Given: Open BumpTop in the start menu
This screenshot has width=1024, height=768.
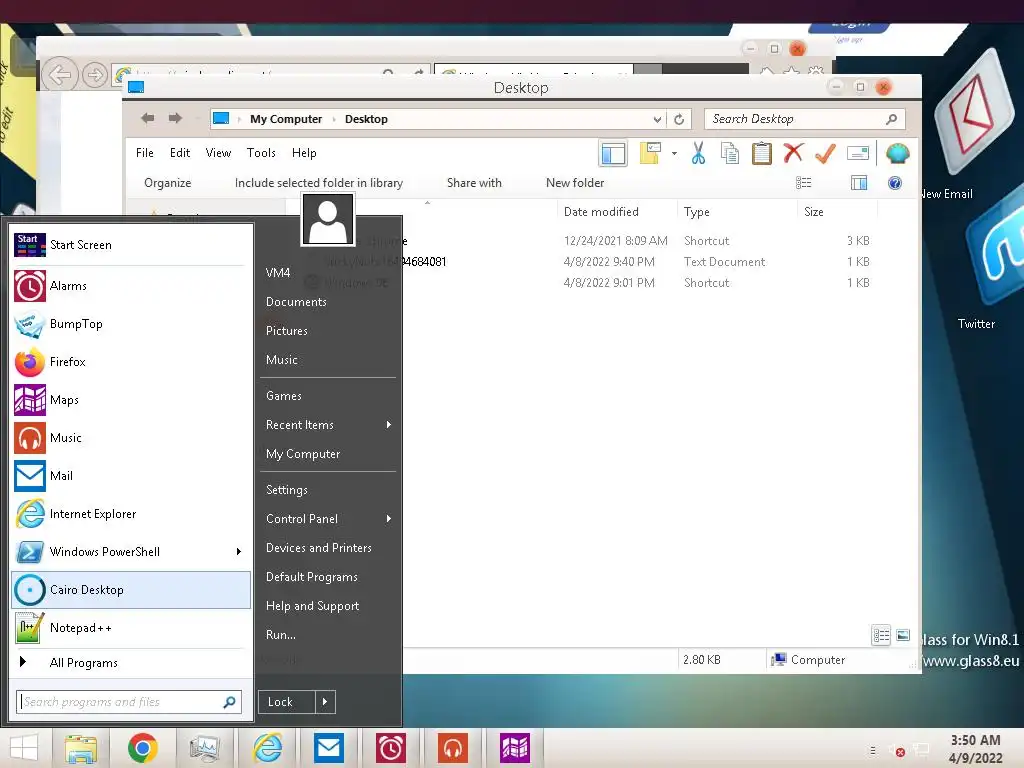Looking at the screenshot, I should [x=131, y=324].
